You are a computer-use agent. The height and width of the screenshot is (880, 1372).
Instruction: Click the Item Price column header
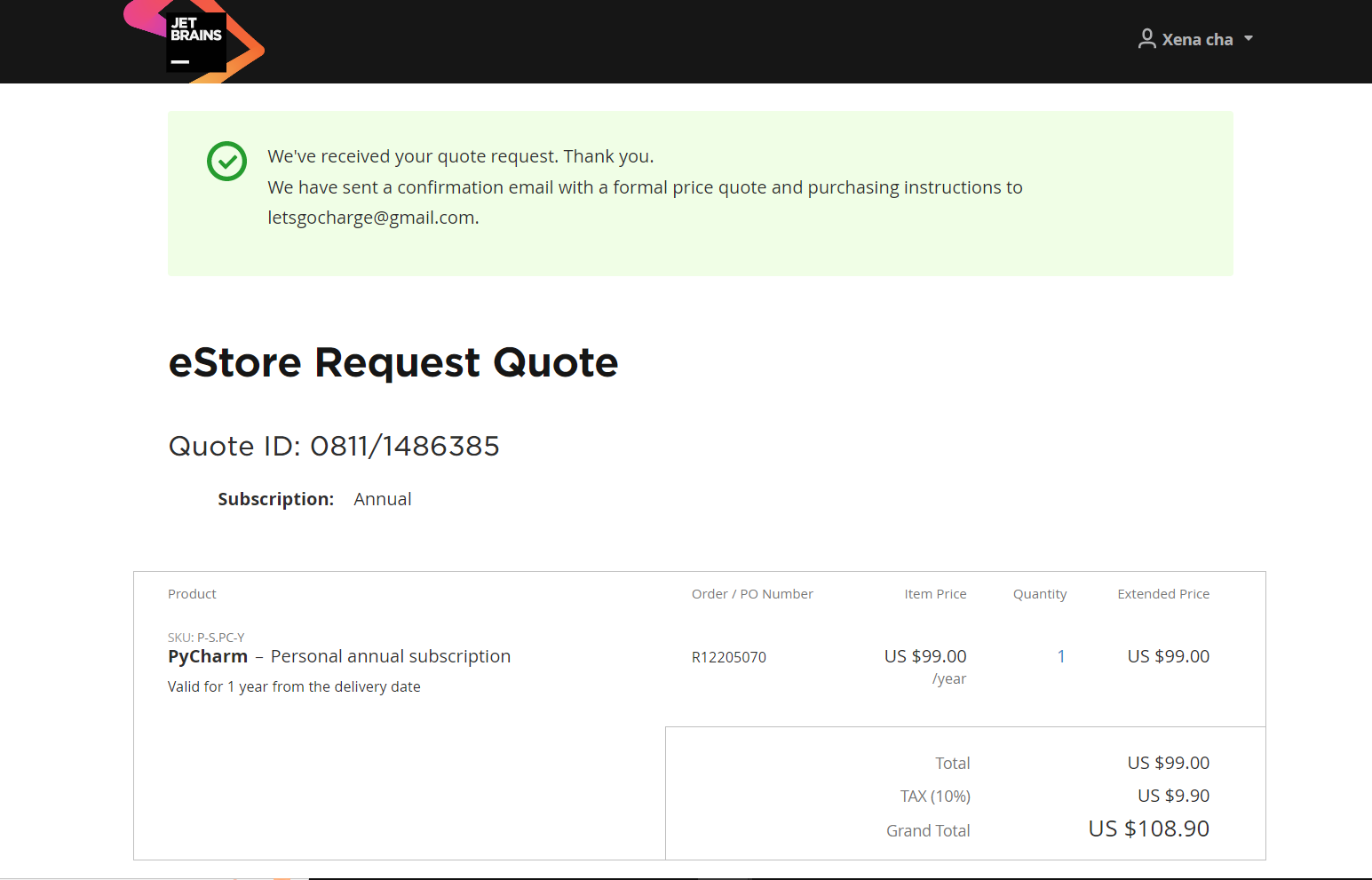(935, 594)
